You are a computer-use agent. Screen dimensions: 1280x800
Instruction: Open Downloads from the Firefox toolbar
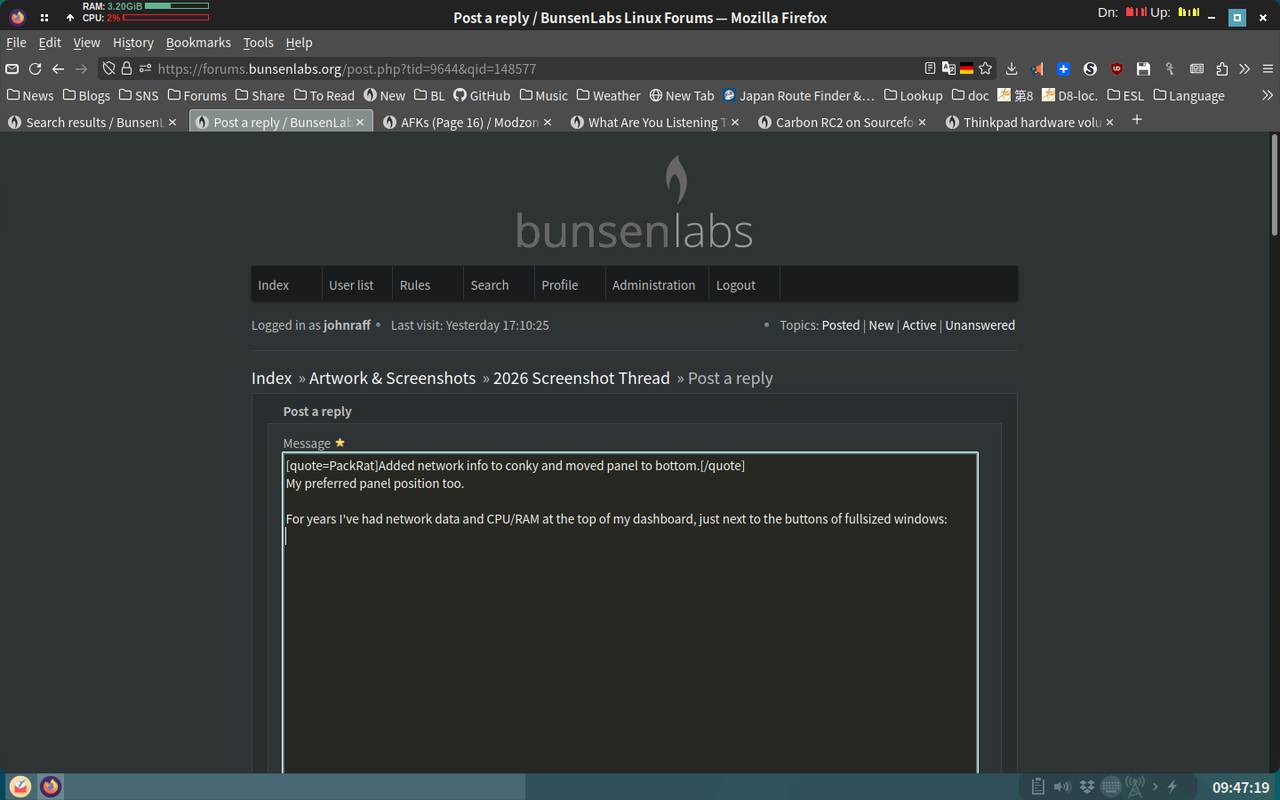coord(1011,69)
